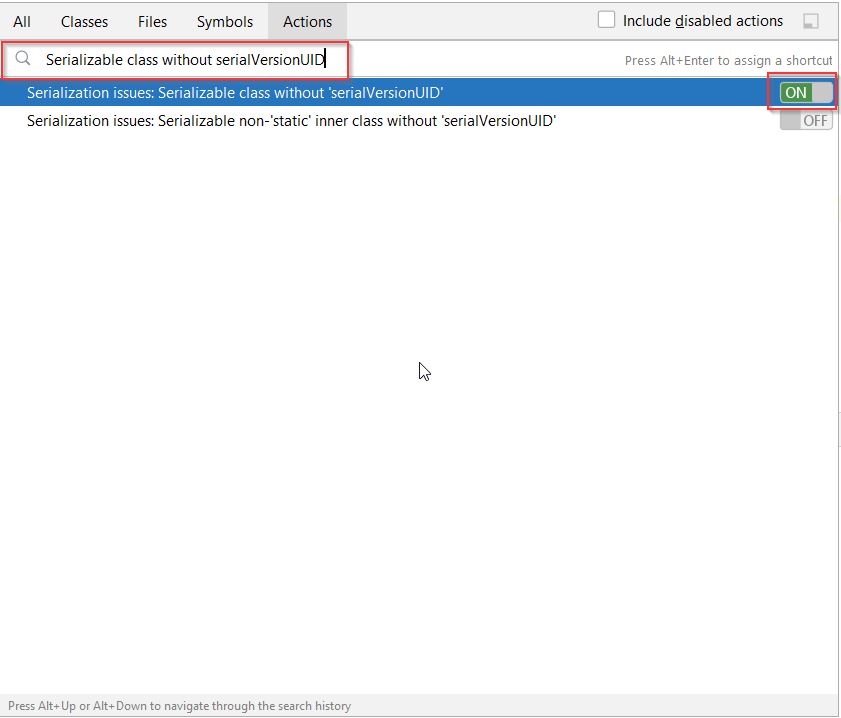Place caret after 'serialVersionUID' in the search box

point(326,60)
